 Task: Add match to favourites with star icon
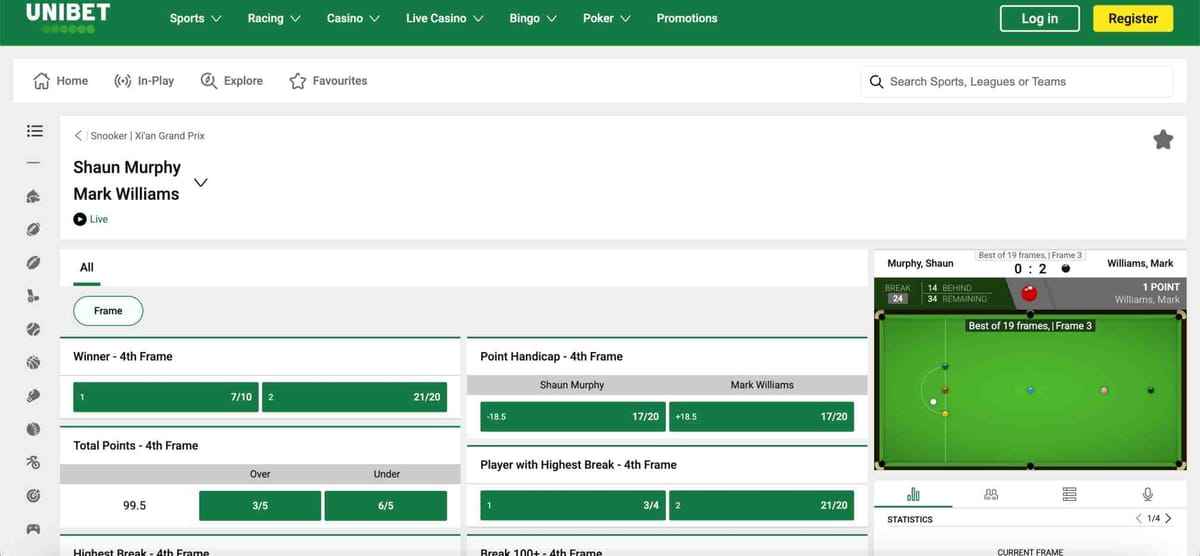[x=1163, y=140]
